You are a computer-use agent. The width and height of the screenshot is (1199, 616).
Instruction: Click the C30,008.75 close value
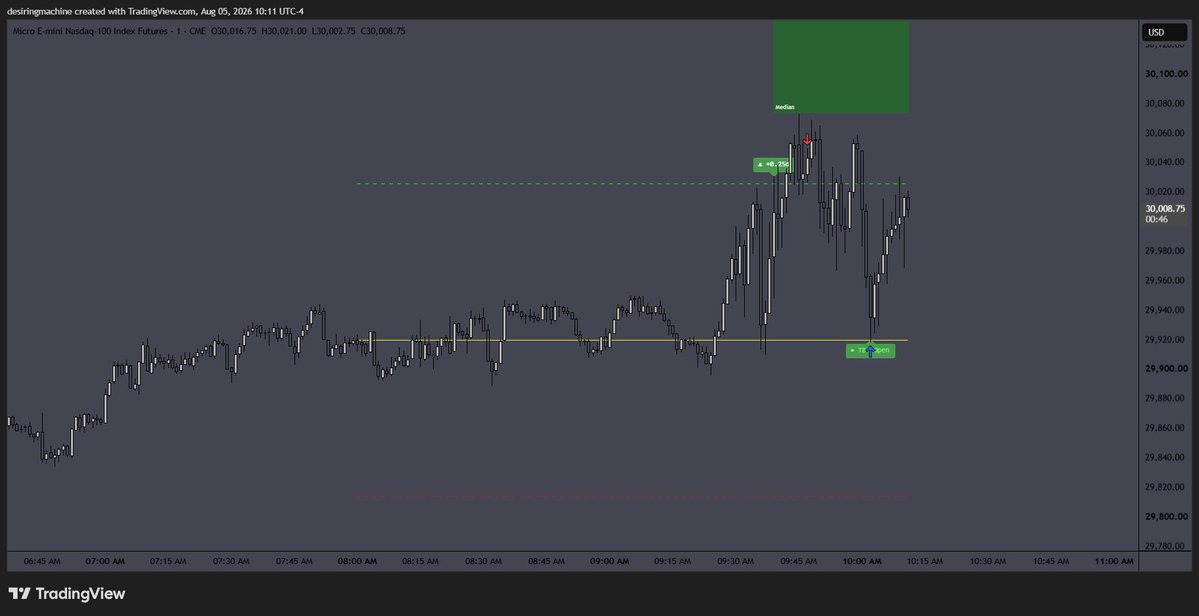coord(382,31)
